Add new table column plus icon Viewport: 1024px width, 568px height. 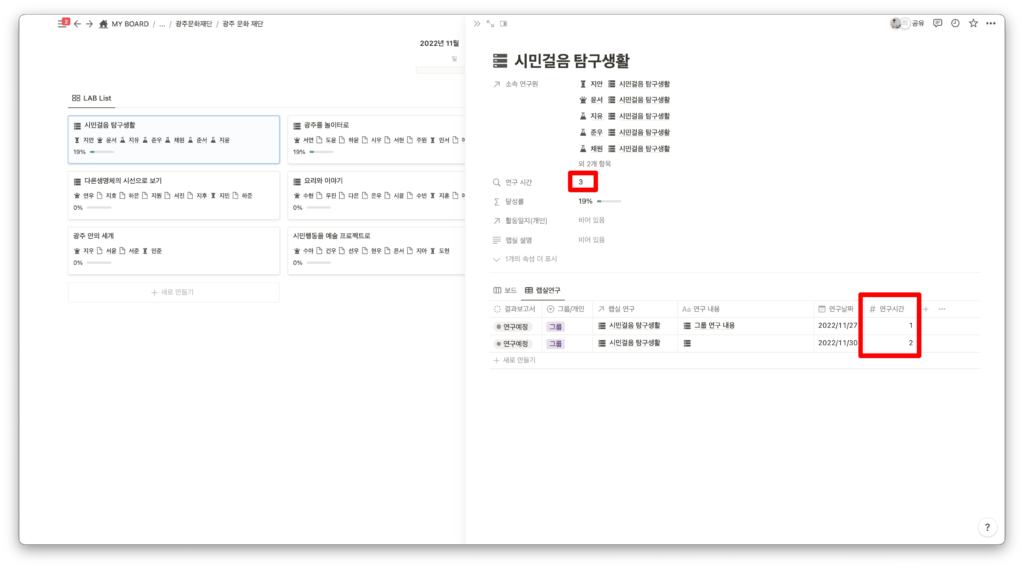click(926, 309)
